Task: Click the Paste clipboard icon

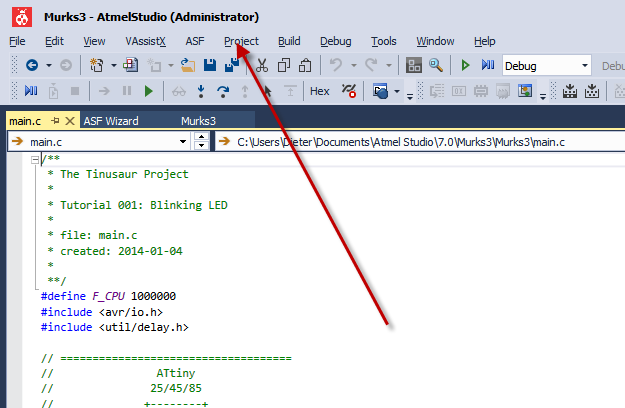Action: click(305, 65)
